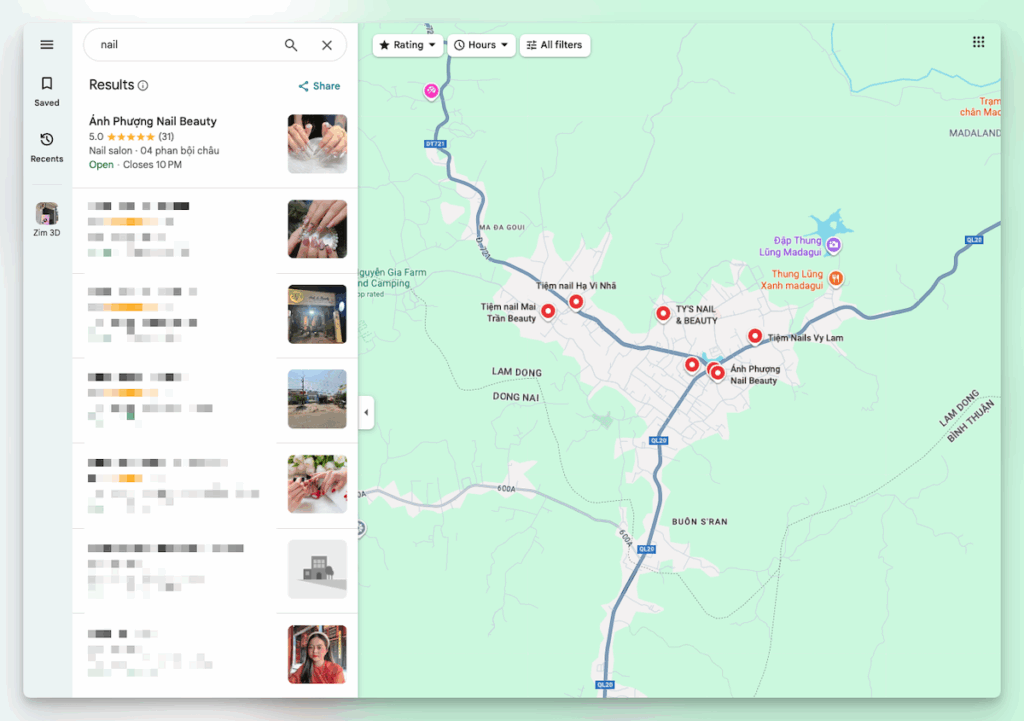Collapse the side results panel
The image size is (1024, 721).
(x=366, y=412)
